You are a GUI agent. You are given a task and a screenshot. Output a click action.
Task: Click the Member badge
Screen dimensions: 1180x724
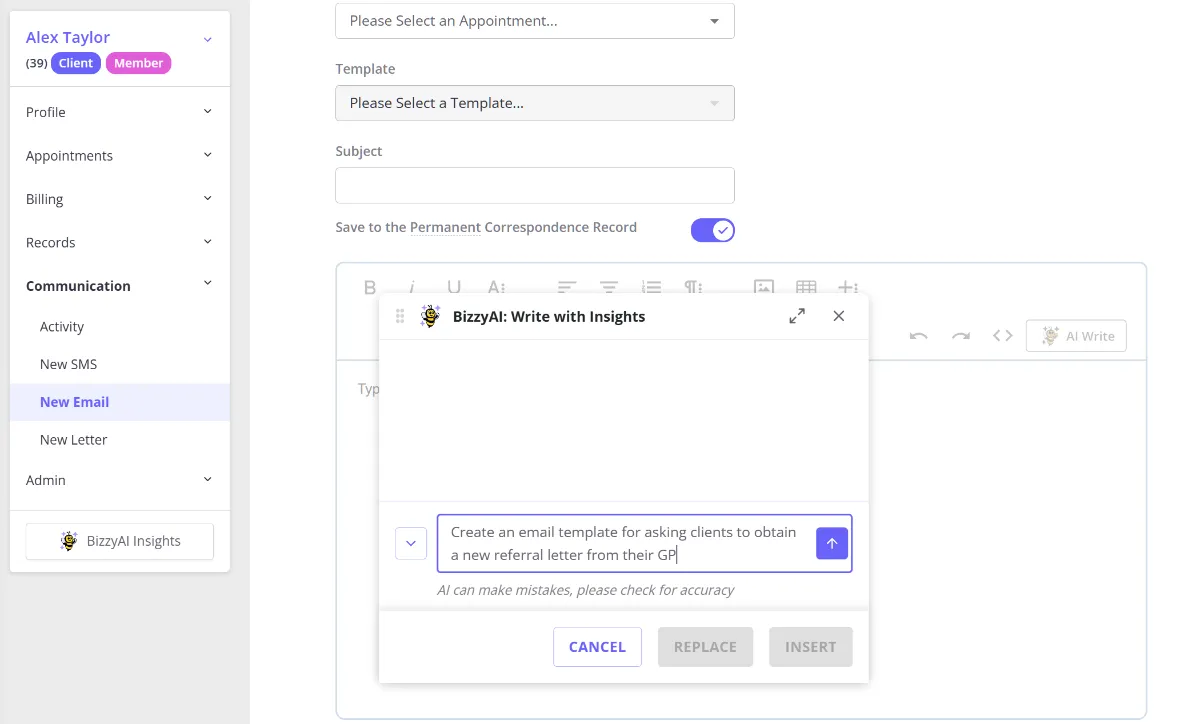(x=138, y=63)
